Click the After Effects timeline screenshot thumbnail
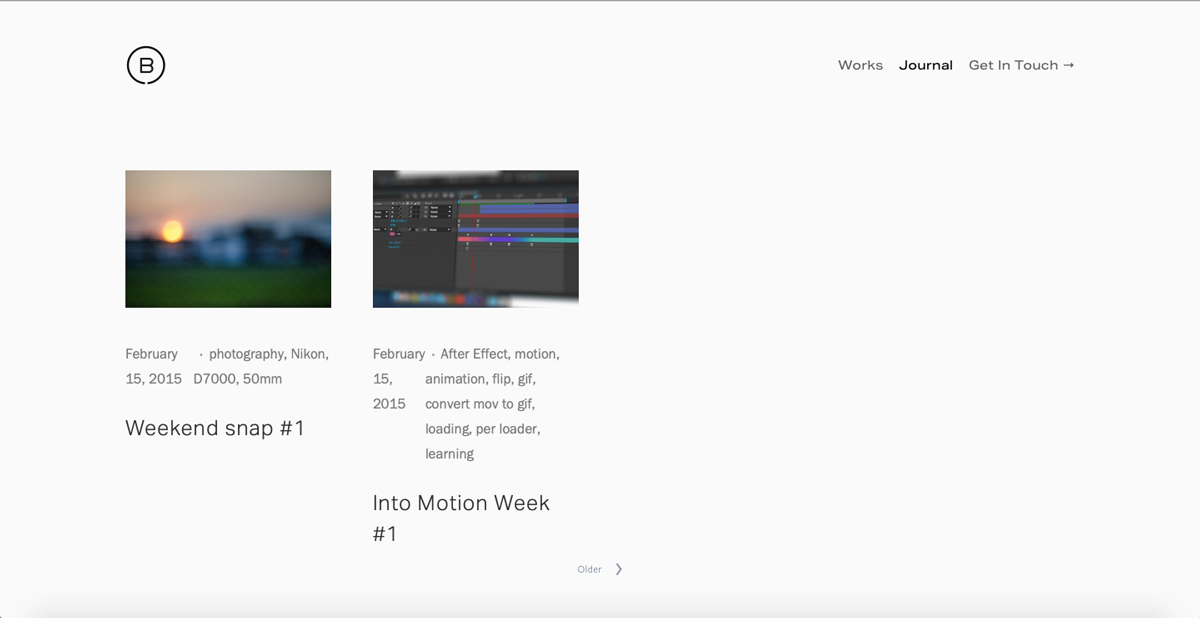Viewport: 1200px width, 618px height. point(474,238)
